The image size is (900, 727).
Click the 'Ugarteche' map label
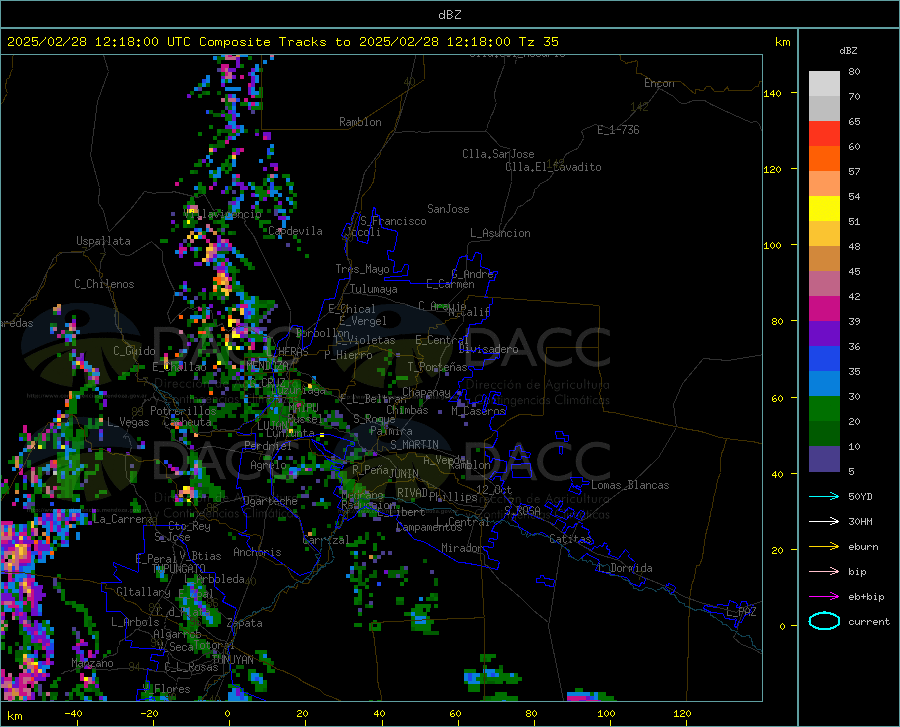[x=270, y=501]
